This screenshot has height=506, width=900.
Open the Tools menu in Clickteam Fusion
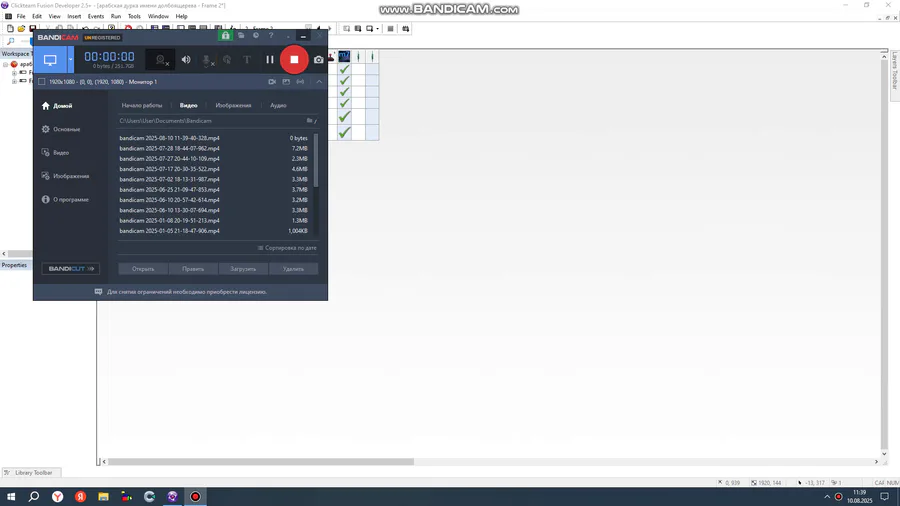(x=134, y=17)
